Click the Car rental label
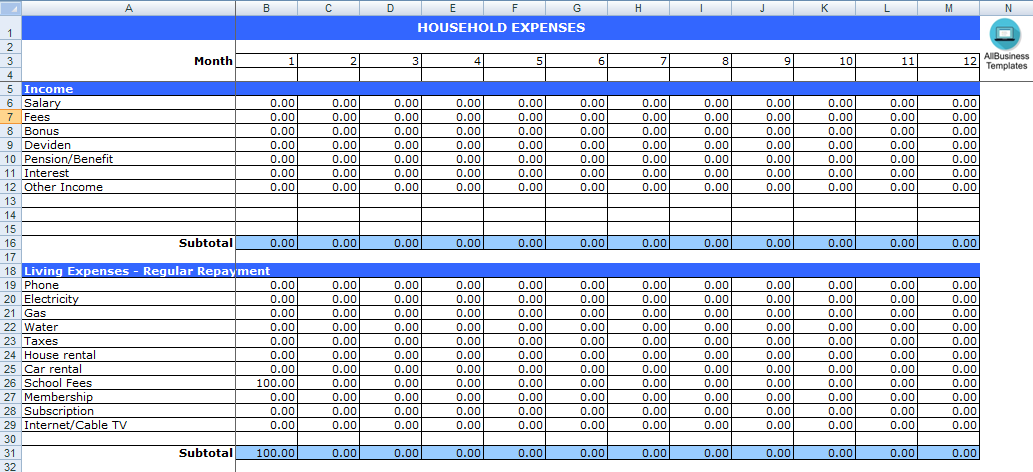Viewport: 1033px width, 472px height. 53,369
